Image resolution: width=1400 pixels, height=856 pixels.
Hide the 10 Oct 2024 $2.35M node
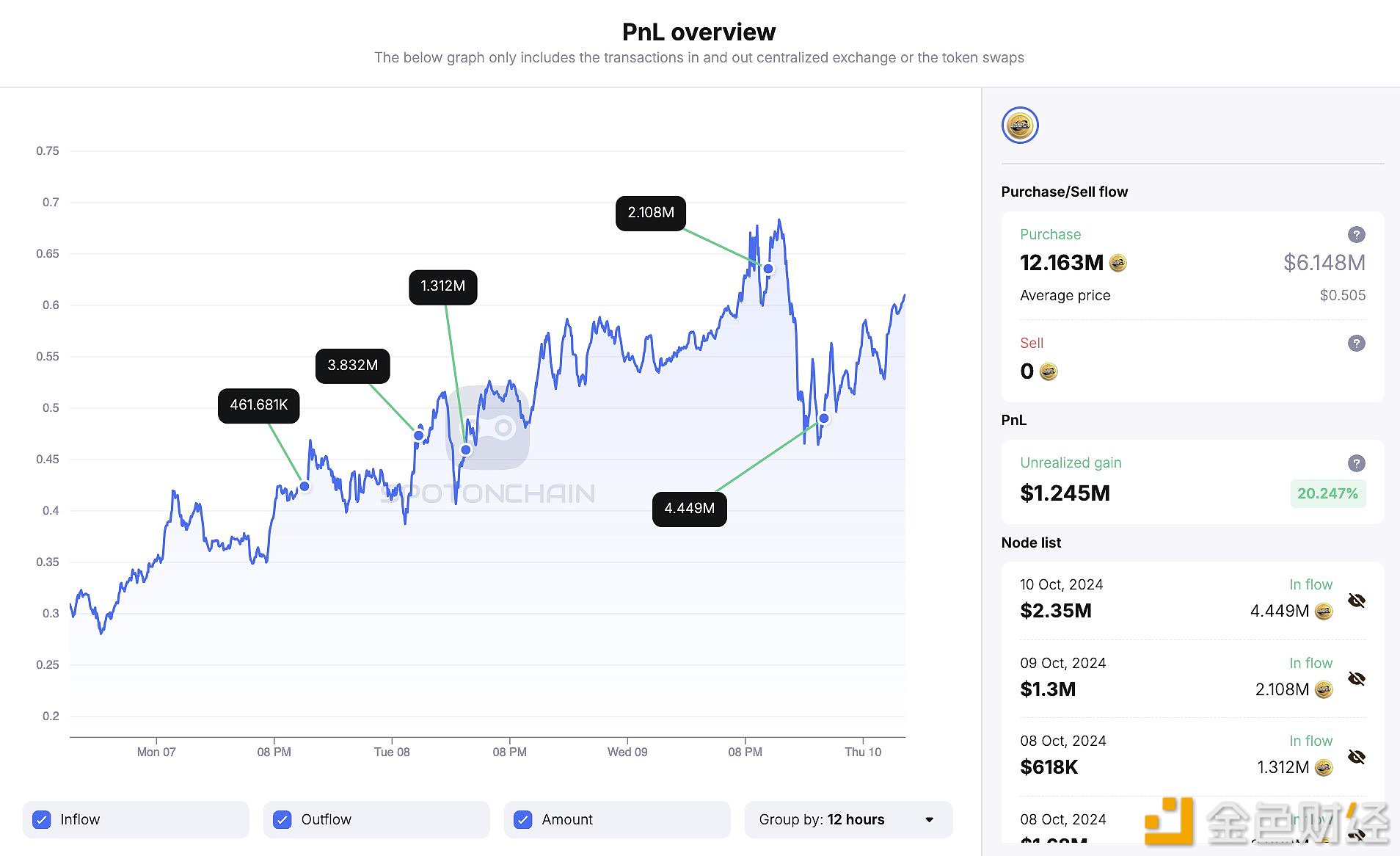1357,601
